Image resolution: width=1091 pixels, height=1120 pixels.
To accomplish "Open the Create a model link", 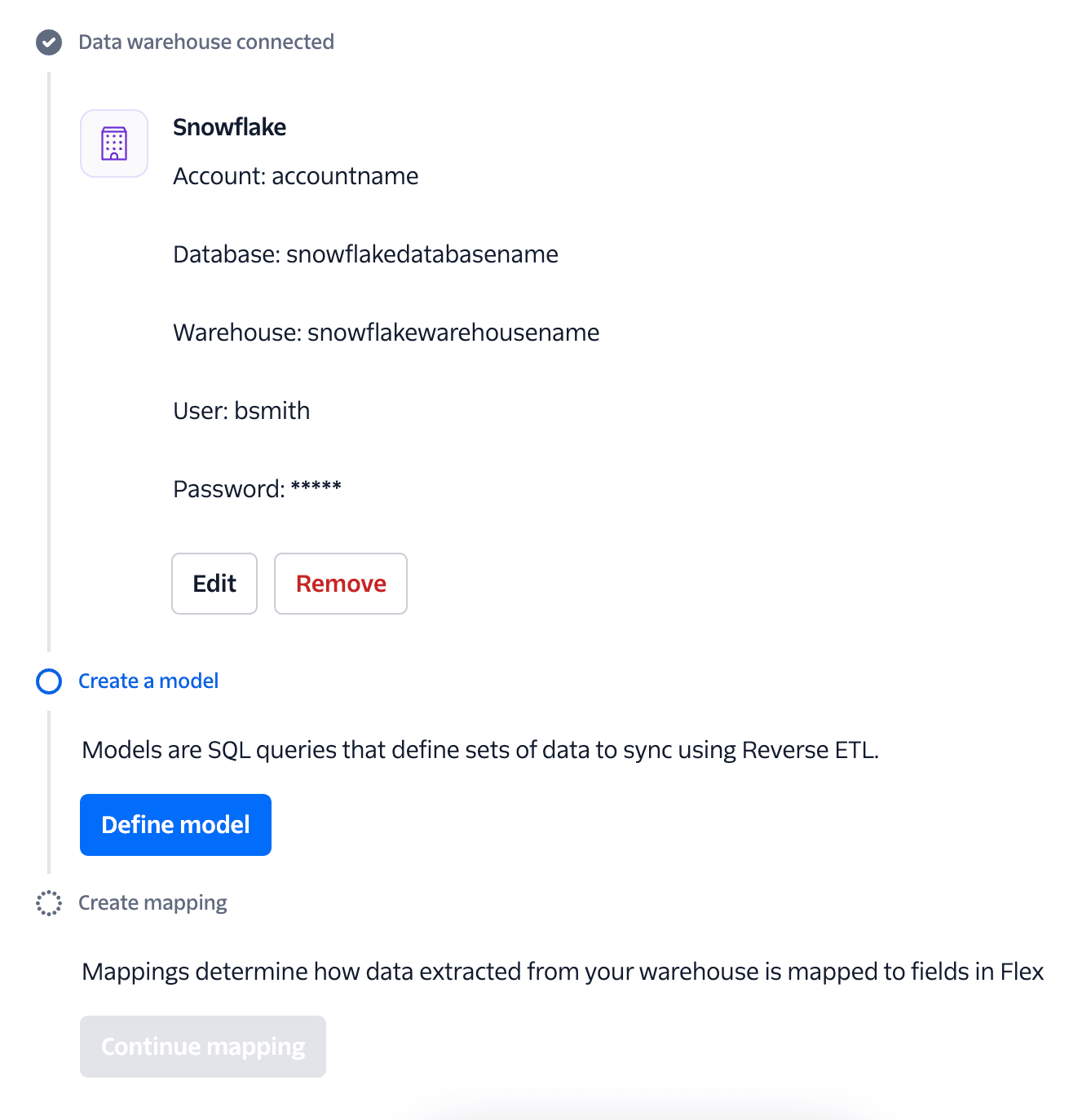I will [x=148, y=681].
